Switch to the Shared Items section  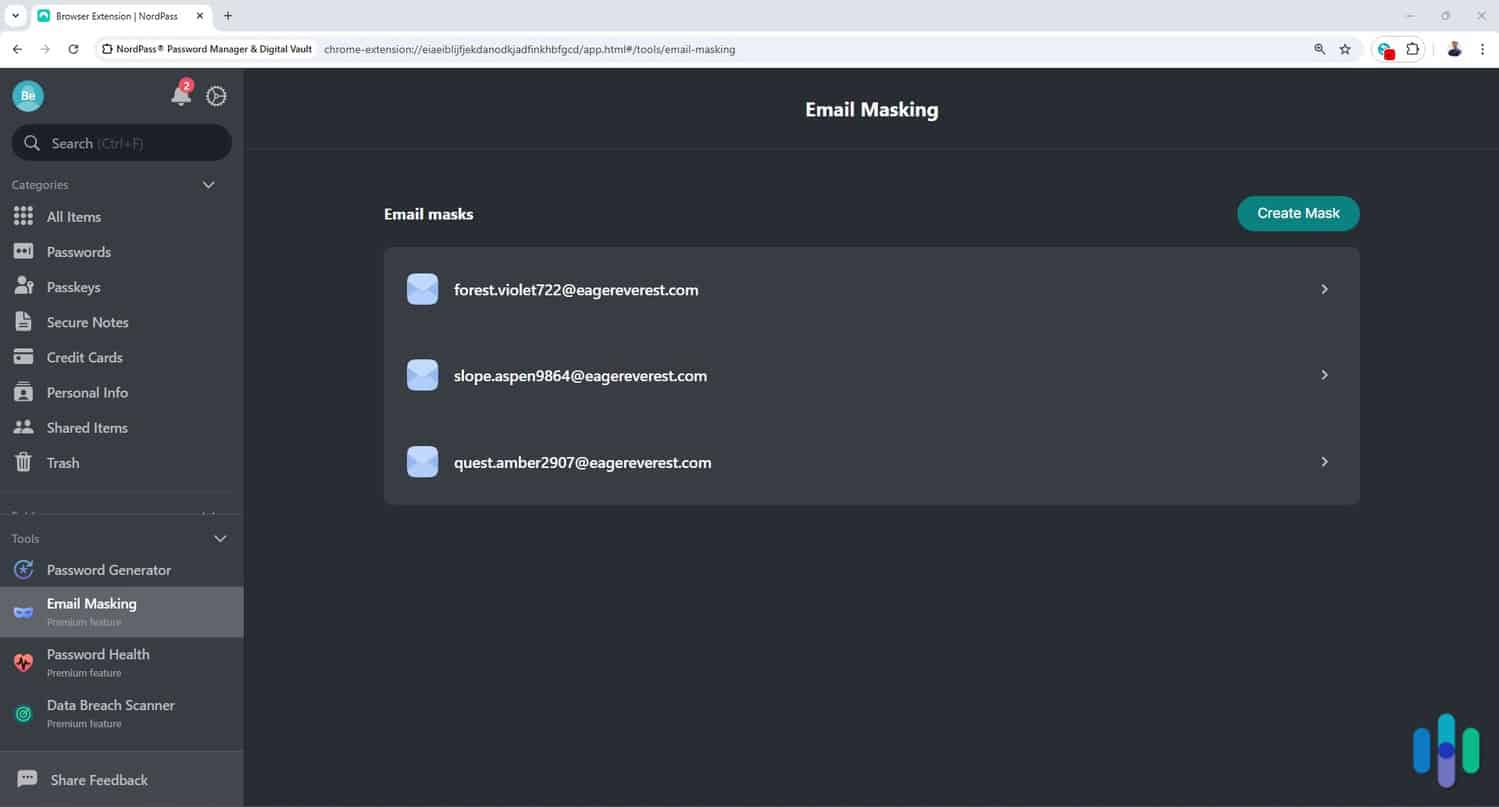(x=87, y=427)
